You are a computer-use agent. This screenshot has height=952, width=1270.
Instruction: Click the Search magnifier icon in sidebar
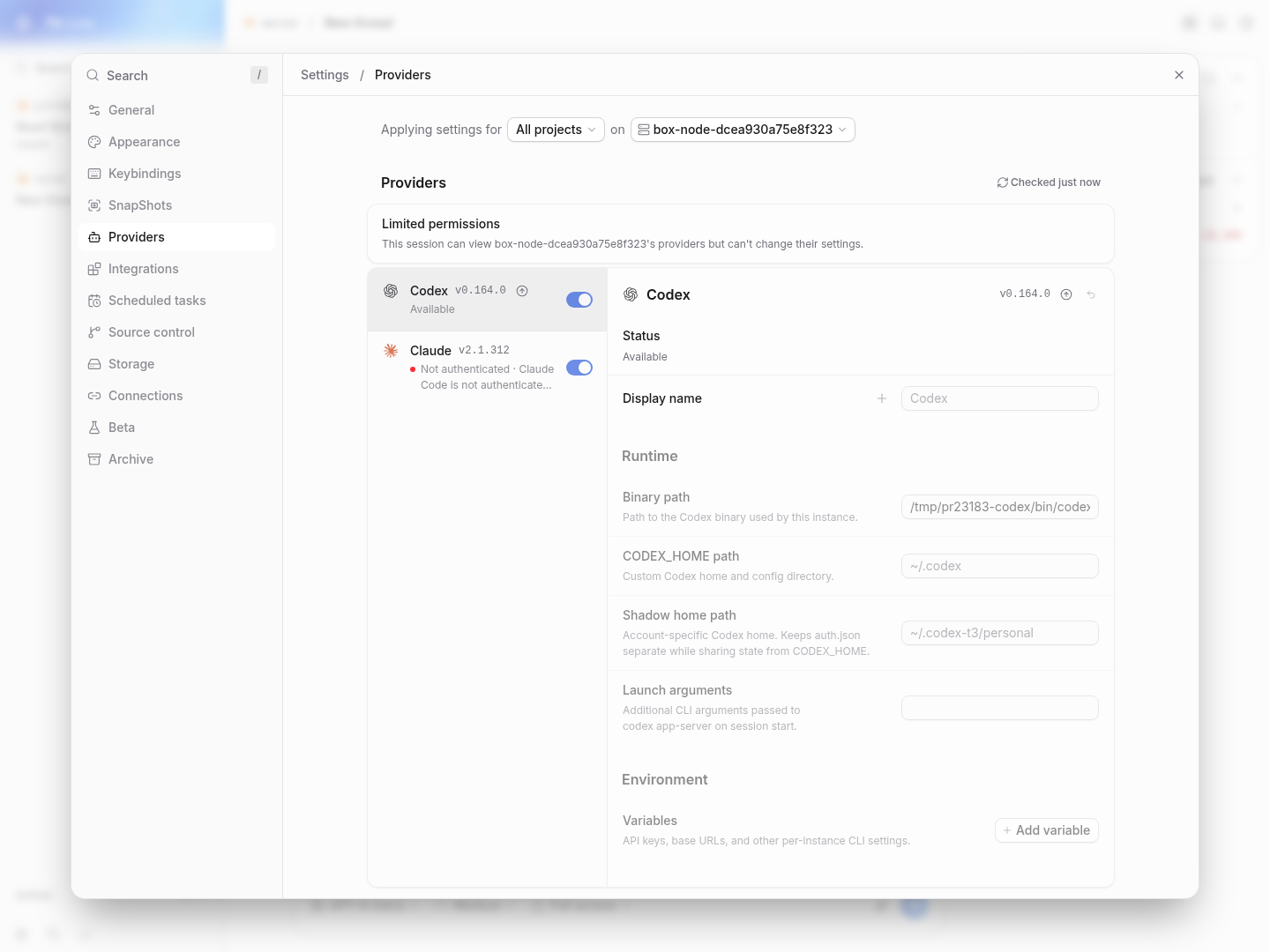(x=93, y=76)
